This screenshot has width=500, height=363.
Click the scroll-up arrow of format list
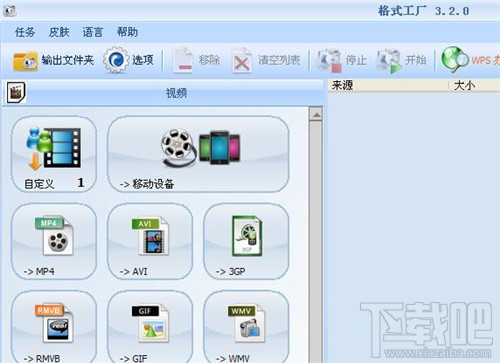316,115
